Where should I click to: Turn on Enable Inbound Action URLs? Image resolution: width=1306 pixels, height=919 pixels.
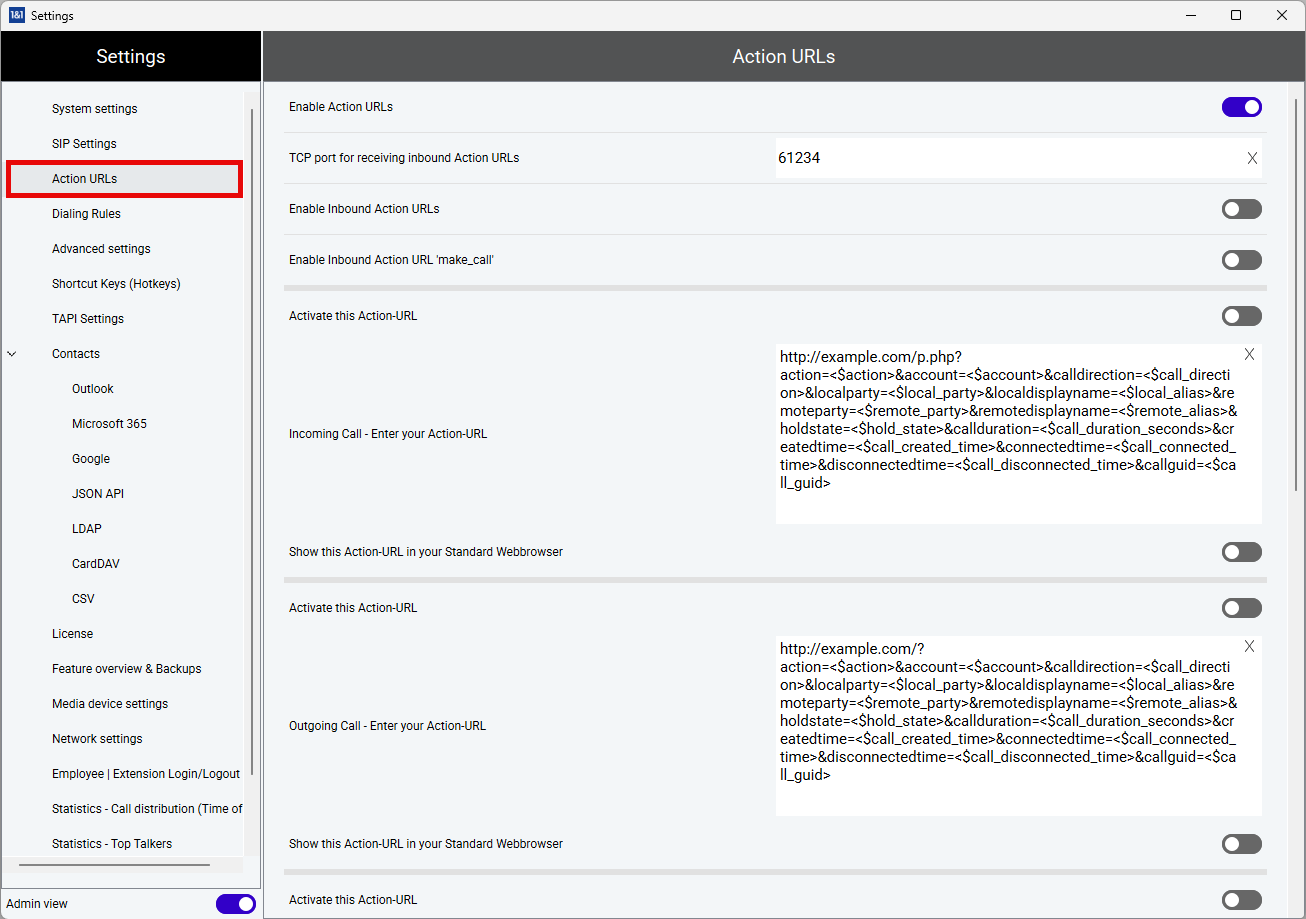(x=1241, y=209)
